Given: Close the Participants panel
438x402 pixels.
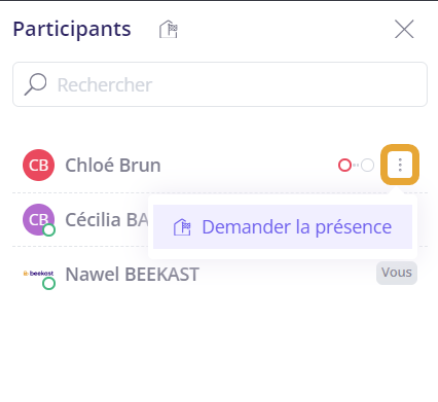Looking at the screenshot, I should tap(404, 29).
